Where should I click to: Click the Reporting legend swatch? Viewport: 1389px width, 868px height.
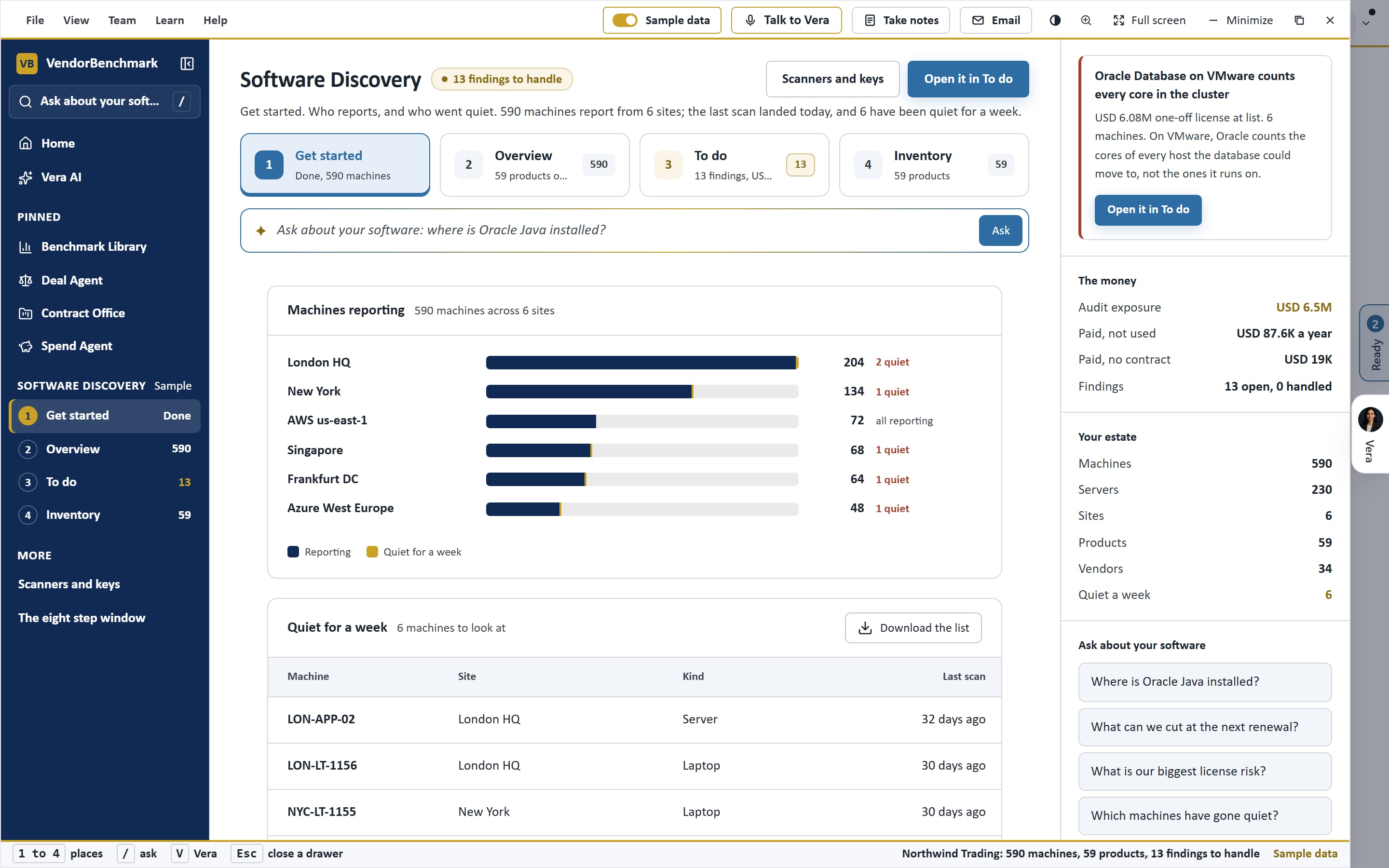coord(293,552)
